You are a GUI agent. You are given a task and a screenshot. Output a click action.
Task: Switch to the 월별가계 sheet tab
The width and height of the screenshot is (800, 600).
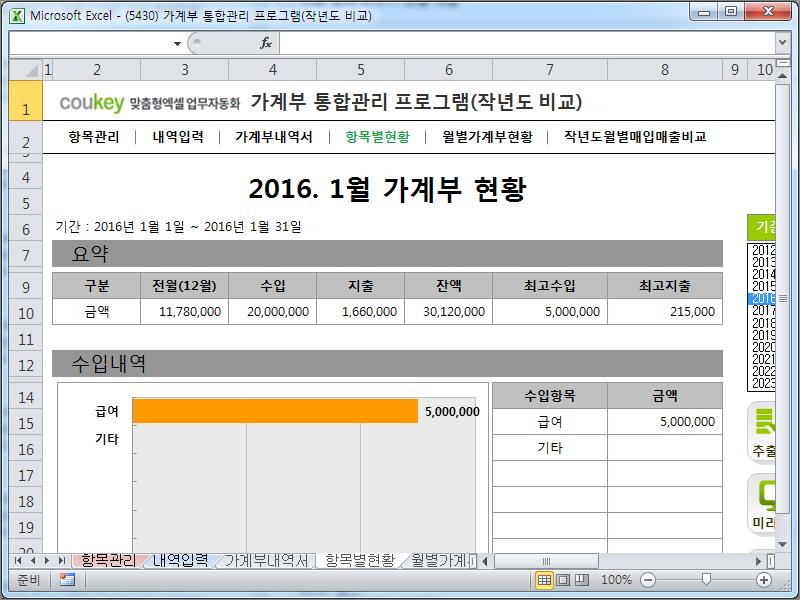440,561
